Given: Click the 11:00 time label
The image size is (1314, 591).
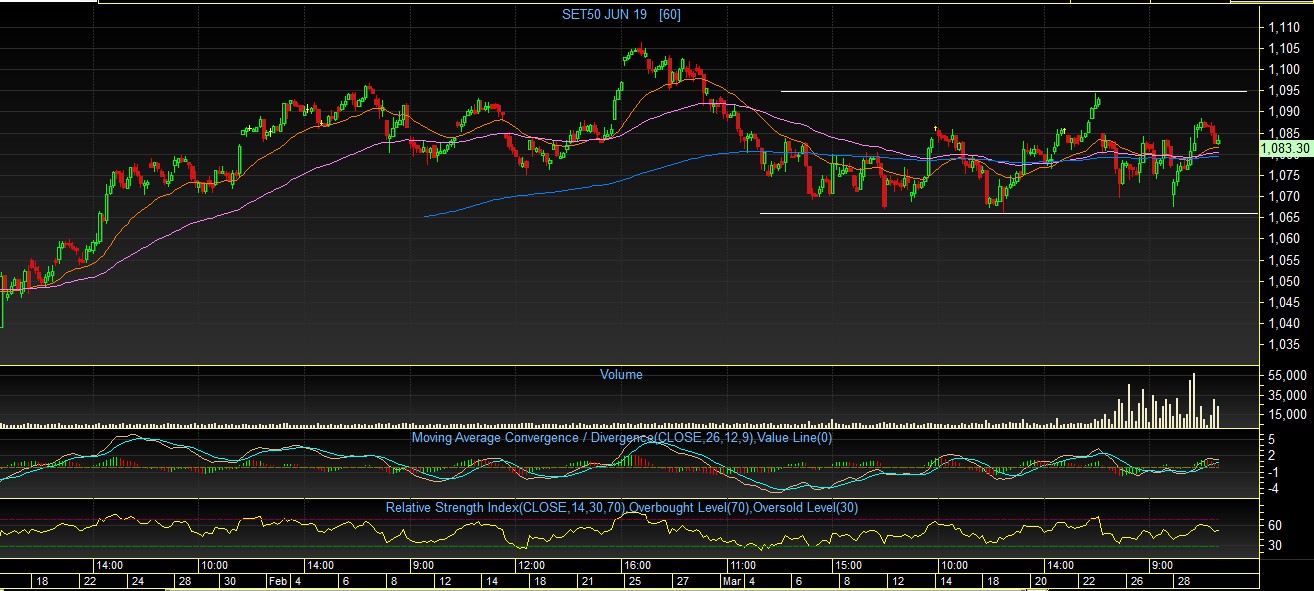Looking at the screenshot, I should click(741, 565).
